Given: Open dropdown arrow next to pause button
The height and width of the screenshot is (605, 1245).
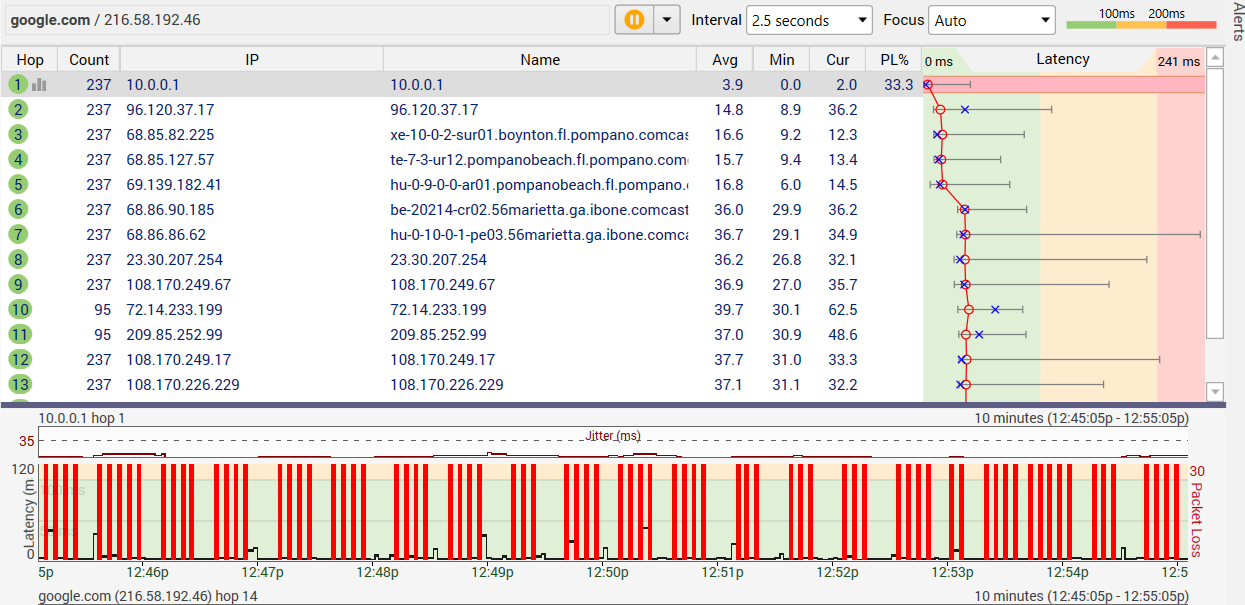Looking at the screenshot, I should point(666,20).
